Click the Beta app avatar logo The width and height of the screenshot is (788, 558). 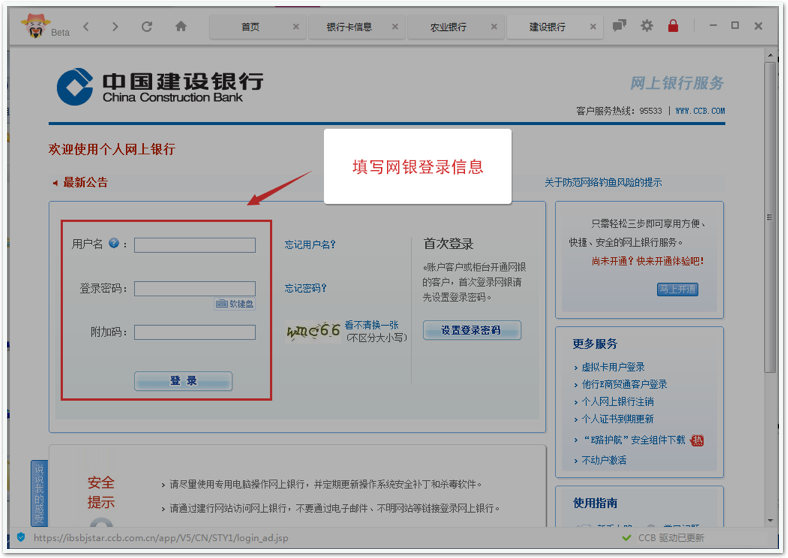(35, 26)
